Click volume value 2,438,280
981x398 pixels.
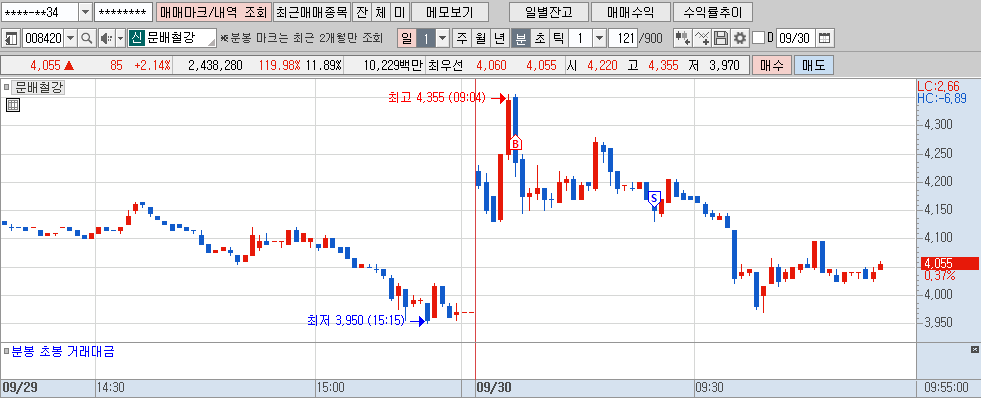click(x=215, y=65)
